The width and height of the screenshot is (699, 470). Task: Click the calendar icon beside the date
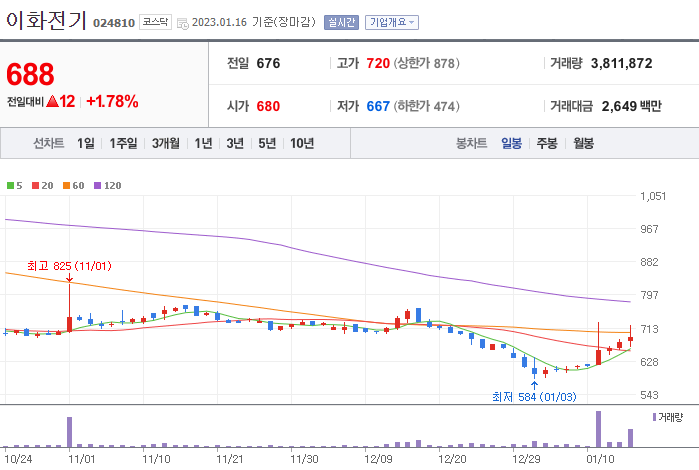point(183,23)
